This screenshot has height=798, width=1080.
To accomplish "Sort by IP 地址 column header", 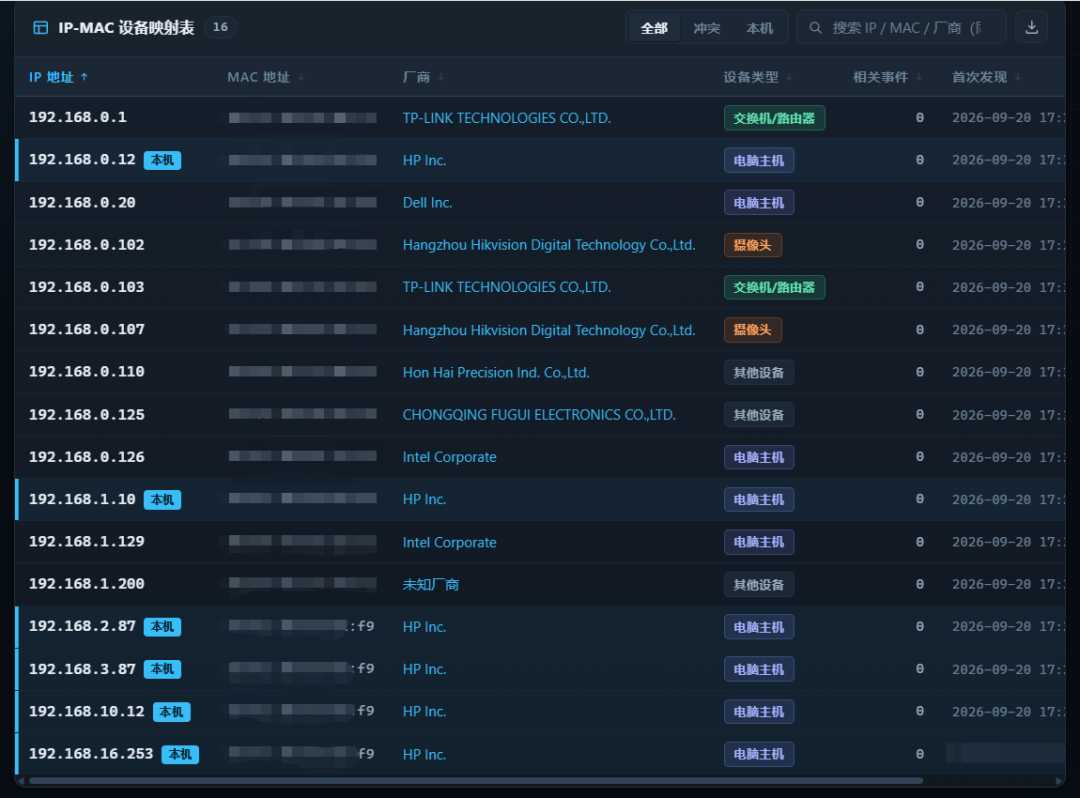I will click(59, 77).
